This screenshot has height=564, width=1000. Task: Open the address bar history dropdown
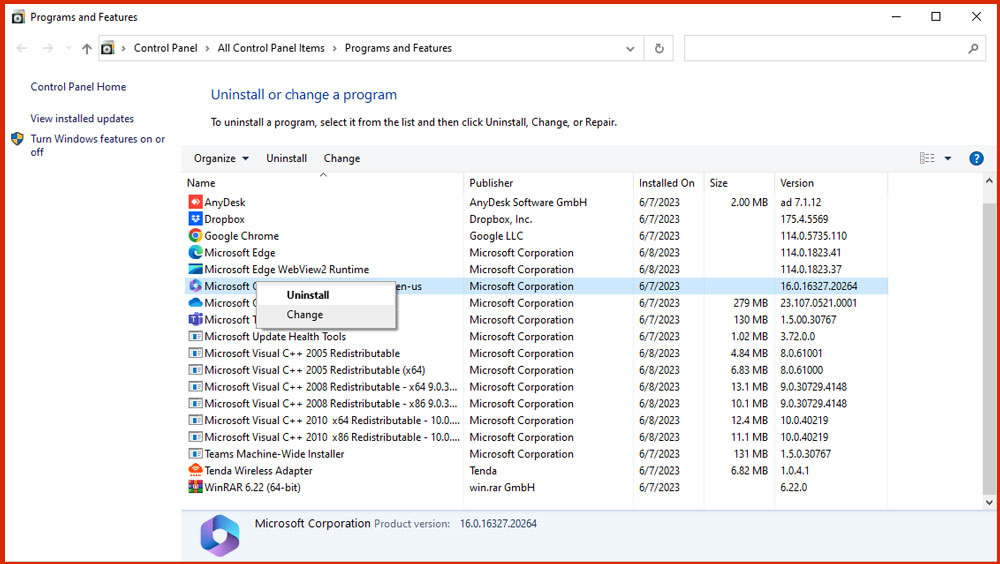click(629, 48)
